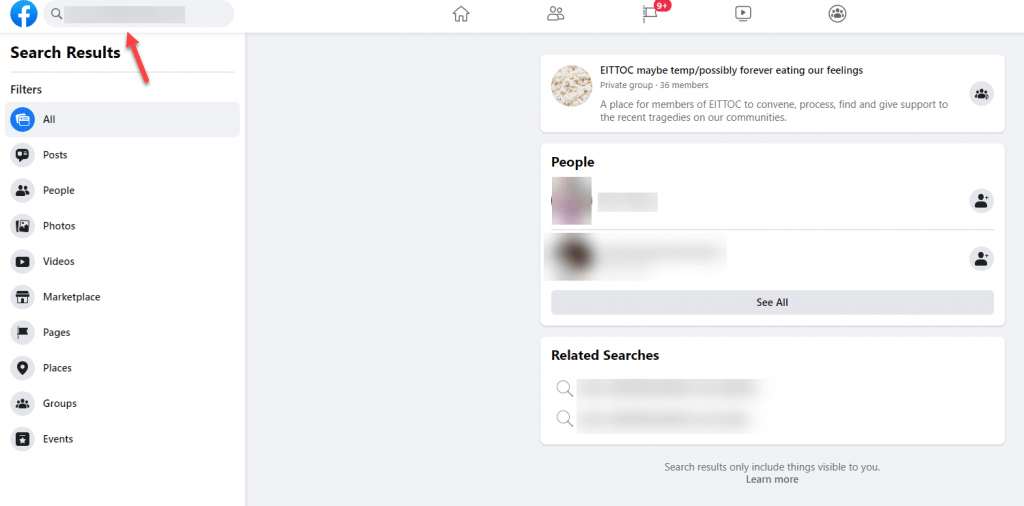Filter results by People
1024x506 pixels.
pyautogui.click(x=122, y=191)
